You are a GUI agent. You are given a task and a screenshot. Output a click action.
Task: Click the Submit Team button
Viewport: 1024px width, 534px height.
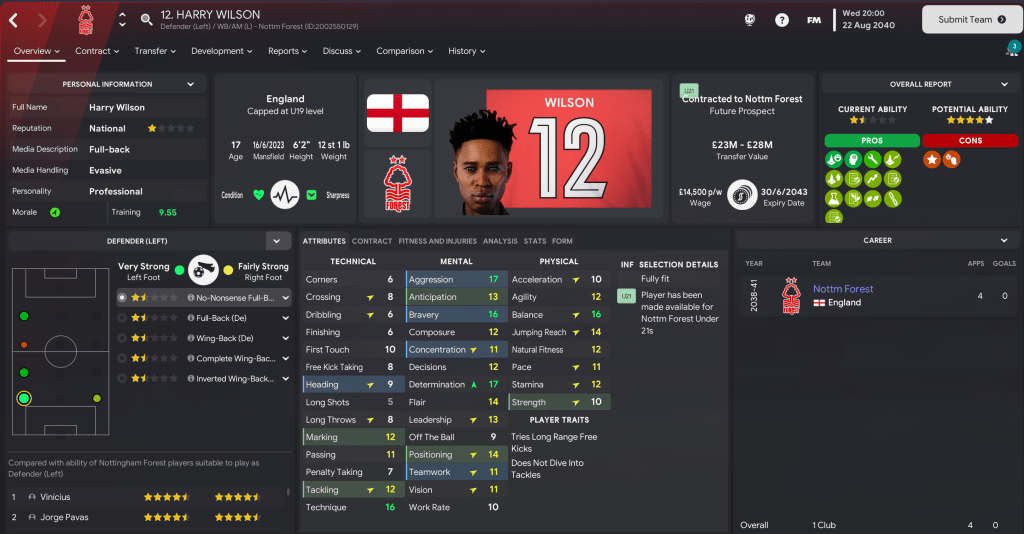pyautogui.click(x=972, y=20)
